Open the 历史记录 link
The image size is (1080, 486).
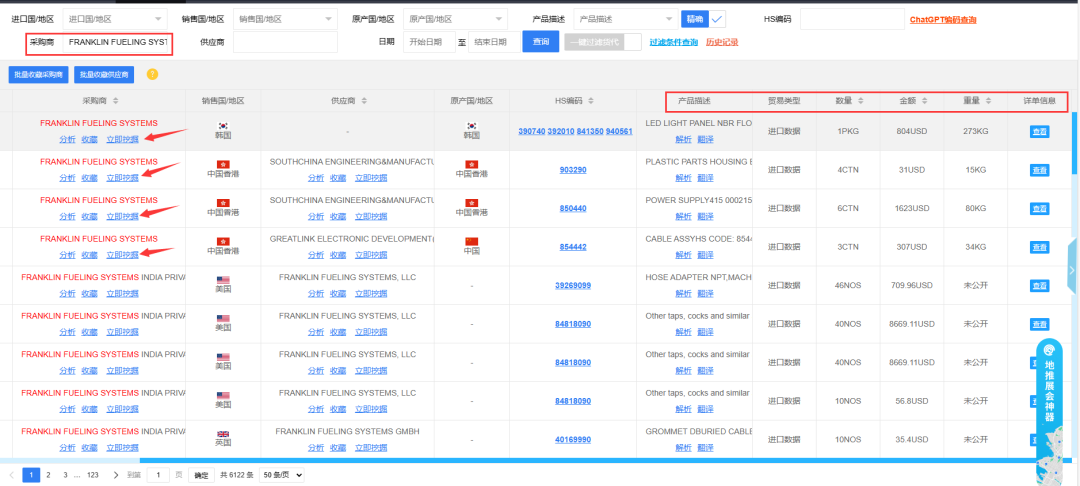click(x=722, y=42)
